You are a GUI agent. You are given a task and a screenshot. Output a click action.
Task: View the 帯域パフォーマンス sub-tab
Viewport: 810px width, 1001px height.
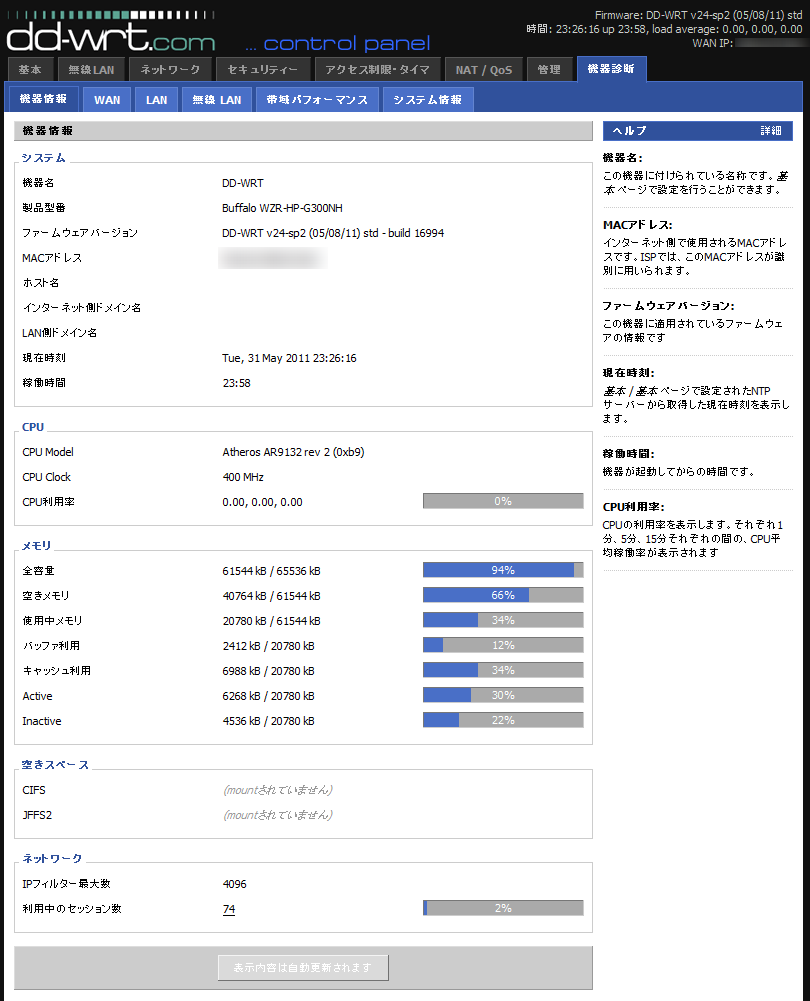[x=317, y=100]
